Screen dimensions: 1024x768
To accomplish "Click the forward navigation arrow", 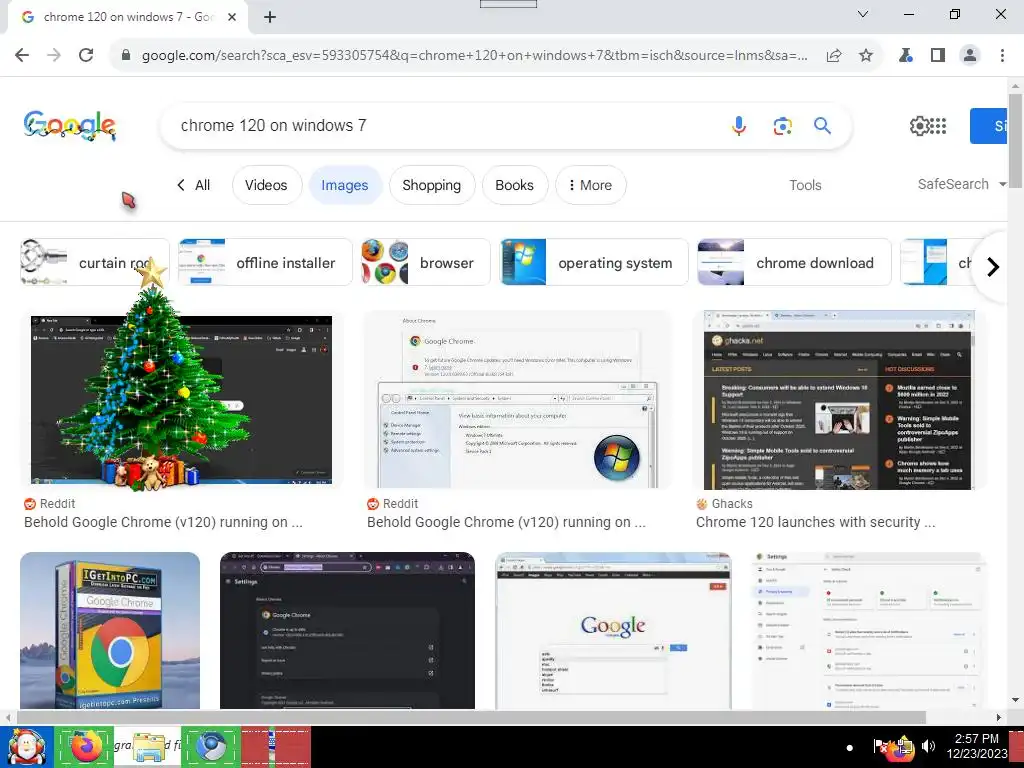I will coord(54,56).
